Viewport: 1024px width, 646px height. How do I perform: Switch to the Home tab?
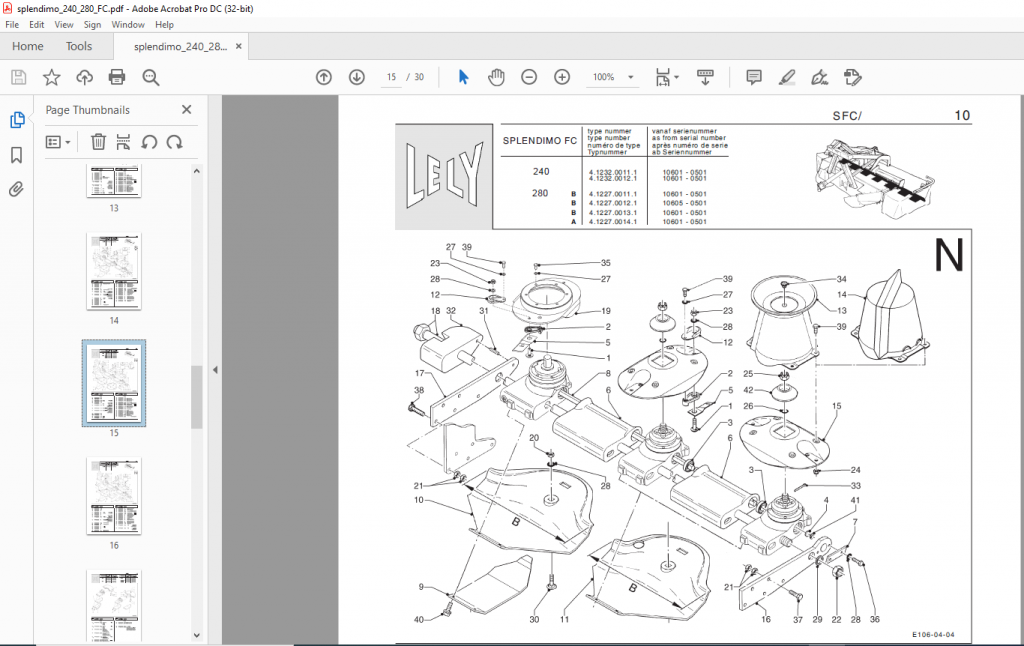(27, 46)
